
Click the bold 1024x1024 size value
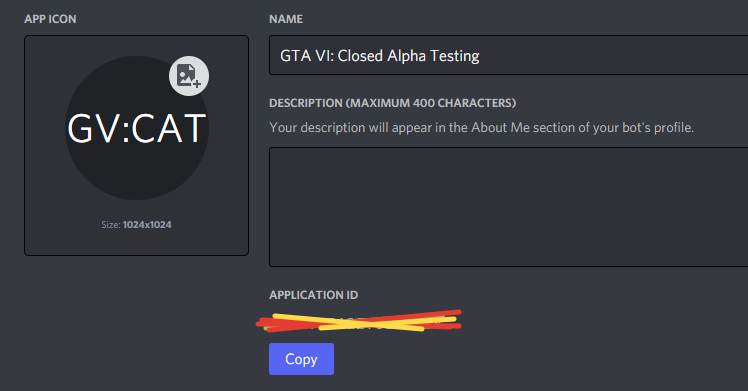147,225
